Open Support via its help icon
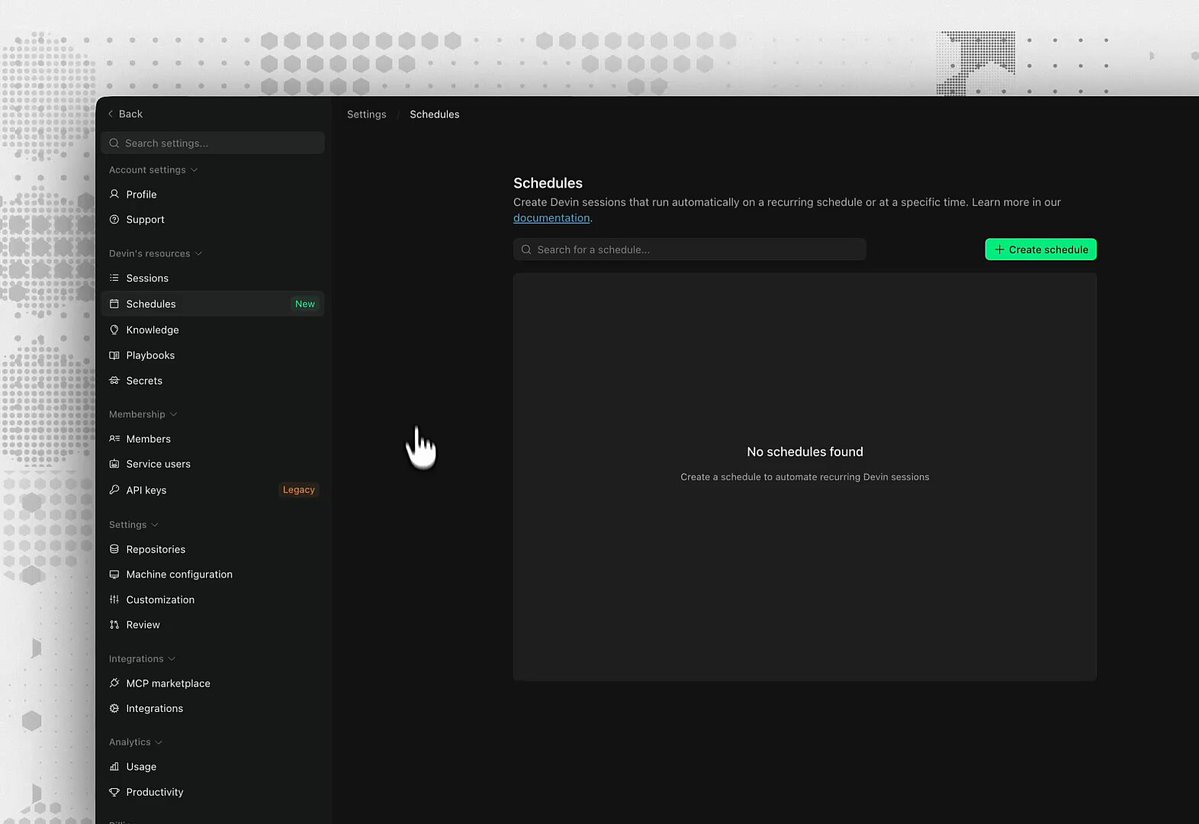Screen dimensions: 1199x824 pyautogui.click(x=114, y=219)
